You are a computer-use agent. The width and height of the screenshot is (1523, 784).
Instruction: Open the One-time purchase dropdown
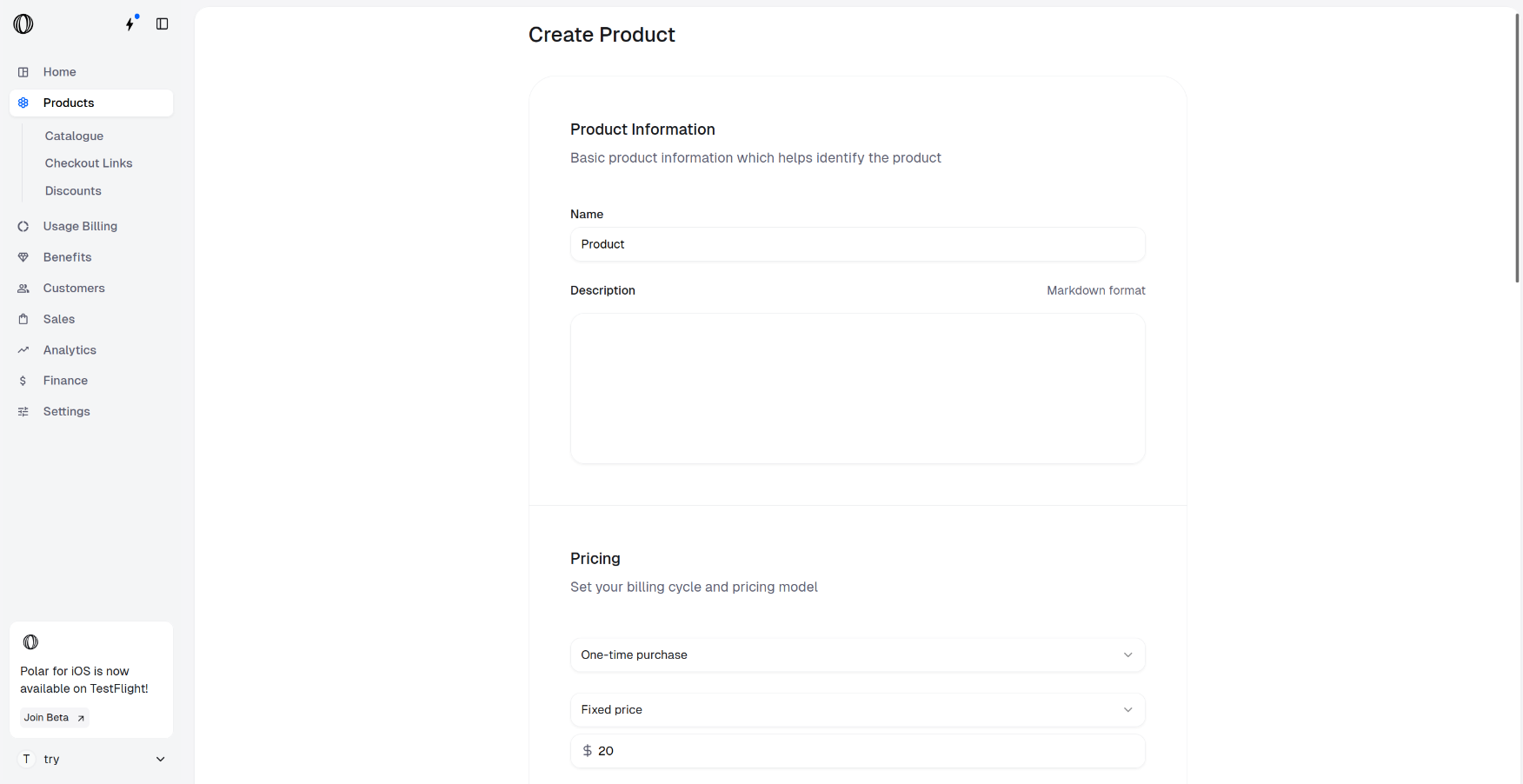857,655
